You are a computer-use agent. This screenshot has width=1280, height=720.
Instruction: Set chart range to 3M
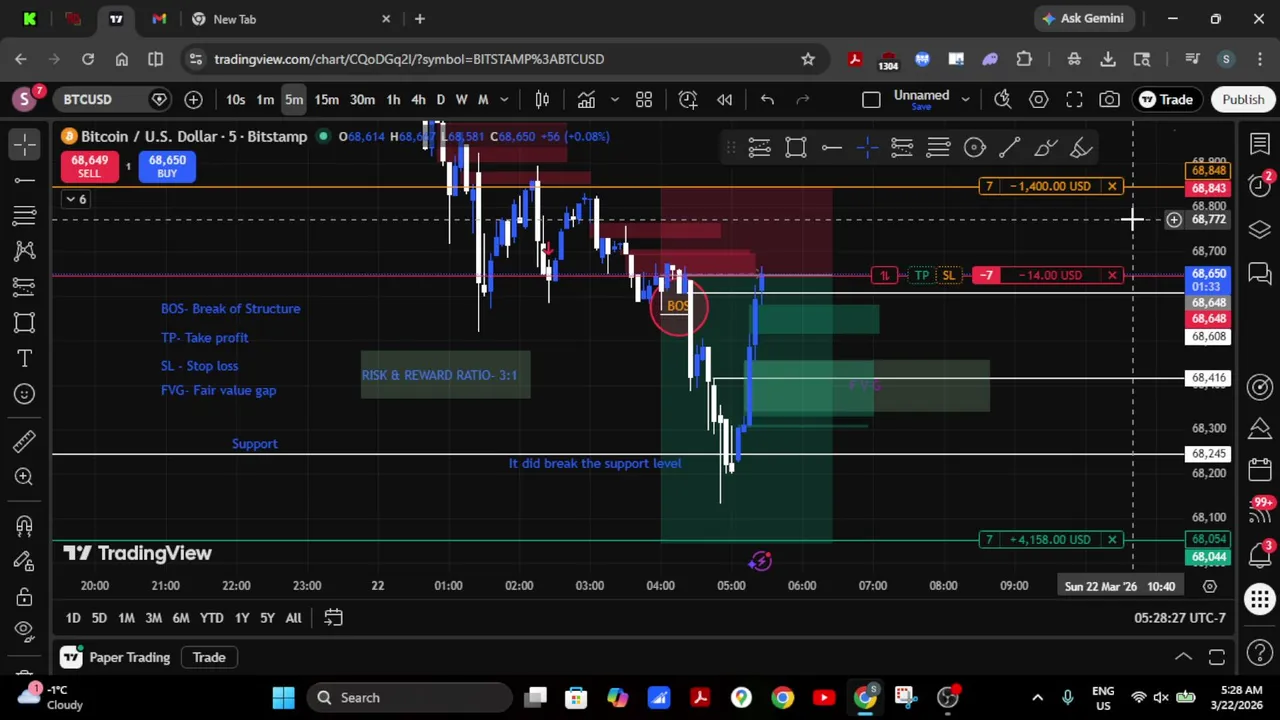coord(153,618)
